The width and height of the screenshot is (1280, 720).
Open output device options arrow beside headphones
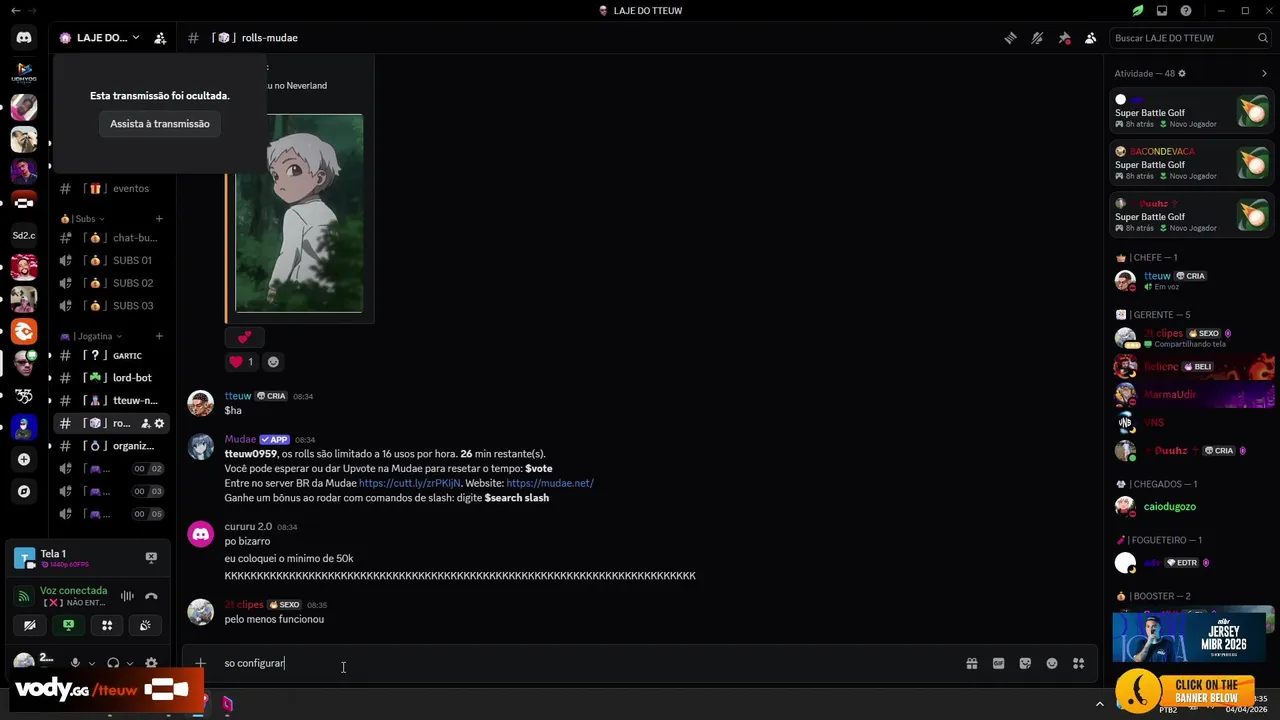pyautogui.click(x=130, y=663)
